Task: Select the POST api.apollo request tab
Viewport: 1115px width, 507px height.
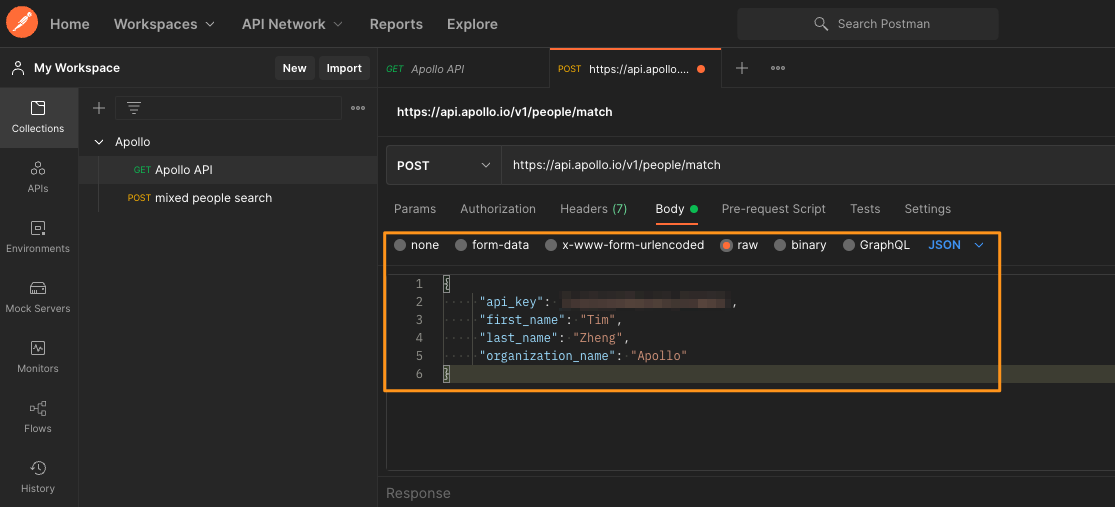Action: pos(635,69)
